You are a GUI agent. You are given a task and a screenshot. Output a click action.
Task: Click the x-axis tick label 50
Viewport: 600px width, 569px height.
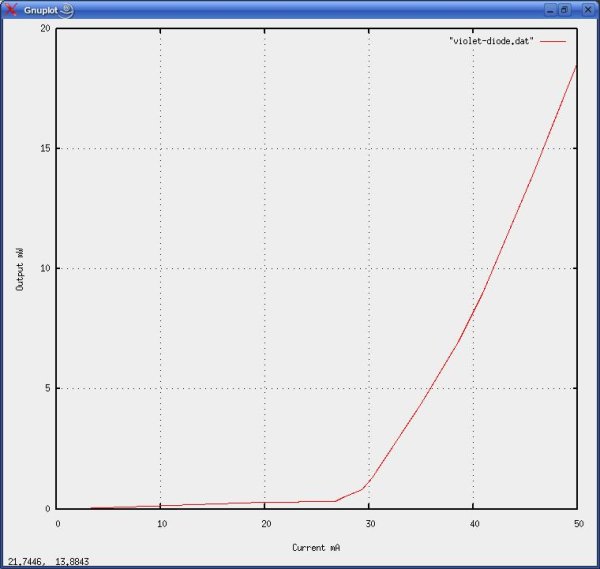pos(577,523)
